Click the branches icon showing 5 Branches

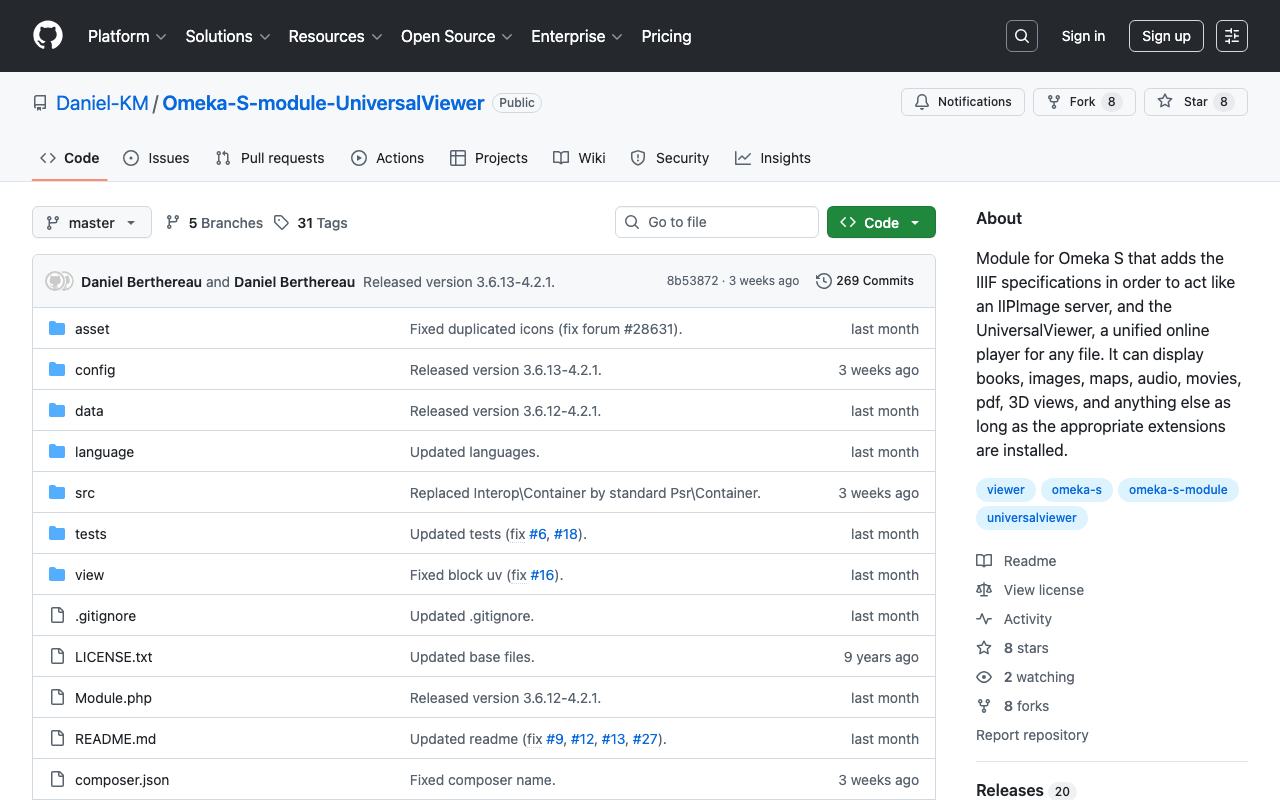point(173,223)
